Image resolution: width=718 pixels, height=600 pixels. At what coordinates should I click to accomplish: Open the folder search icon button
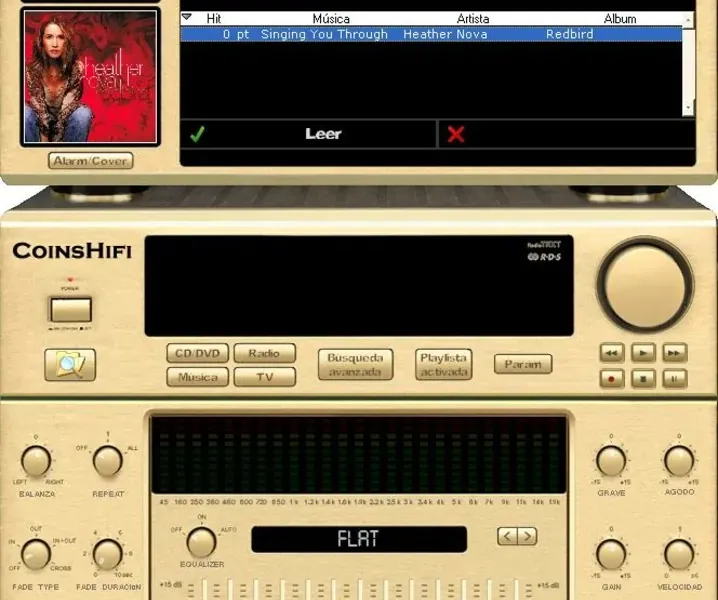70,365
